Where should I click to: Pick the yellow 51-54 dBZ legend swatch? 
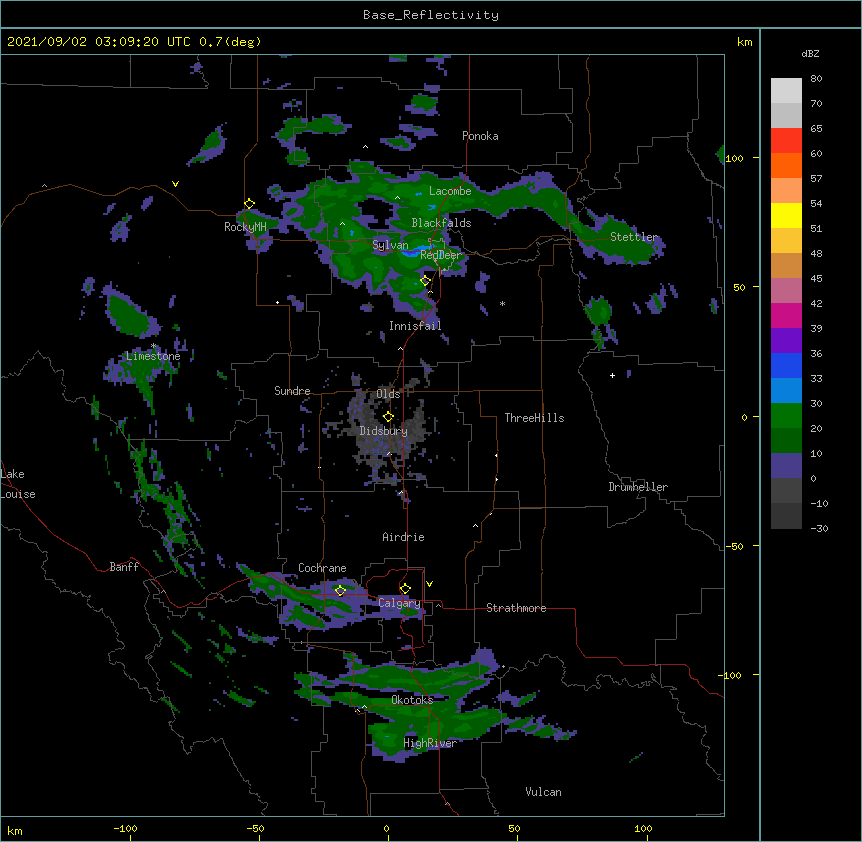click(x=786, y=215)
